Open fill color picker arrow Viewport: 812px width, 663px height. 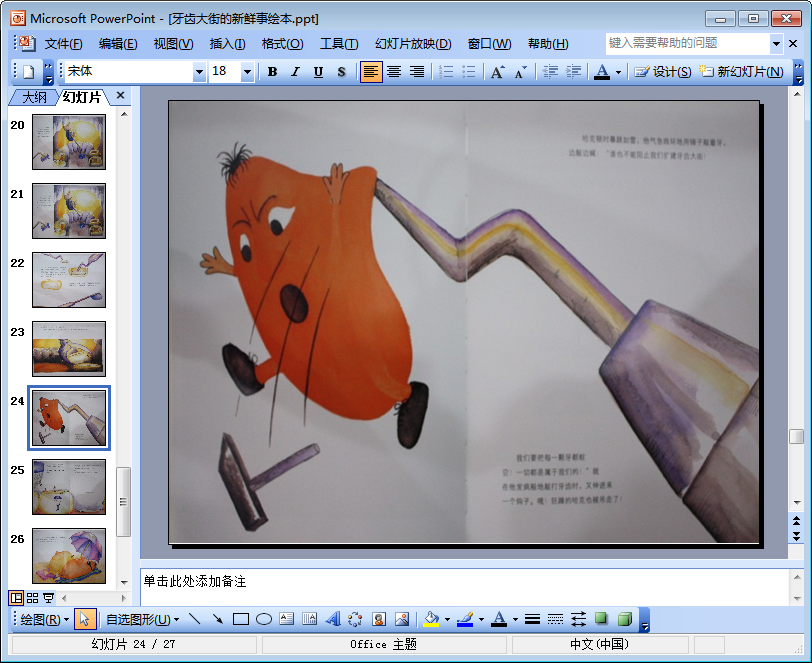(x=447, y=619)
